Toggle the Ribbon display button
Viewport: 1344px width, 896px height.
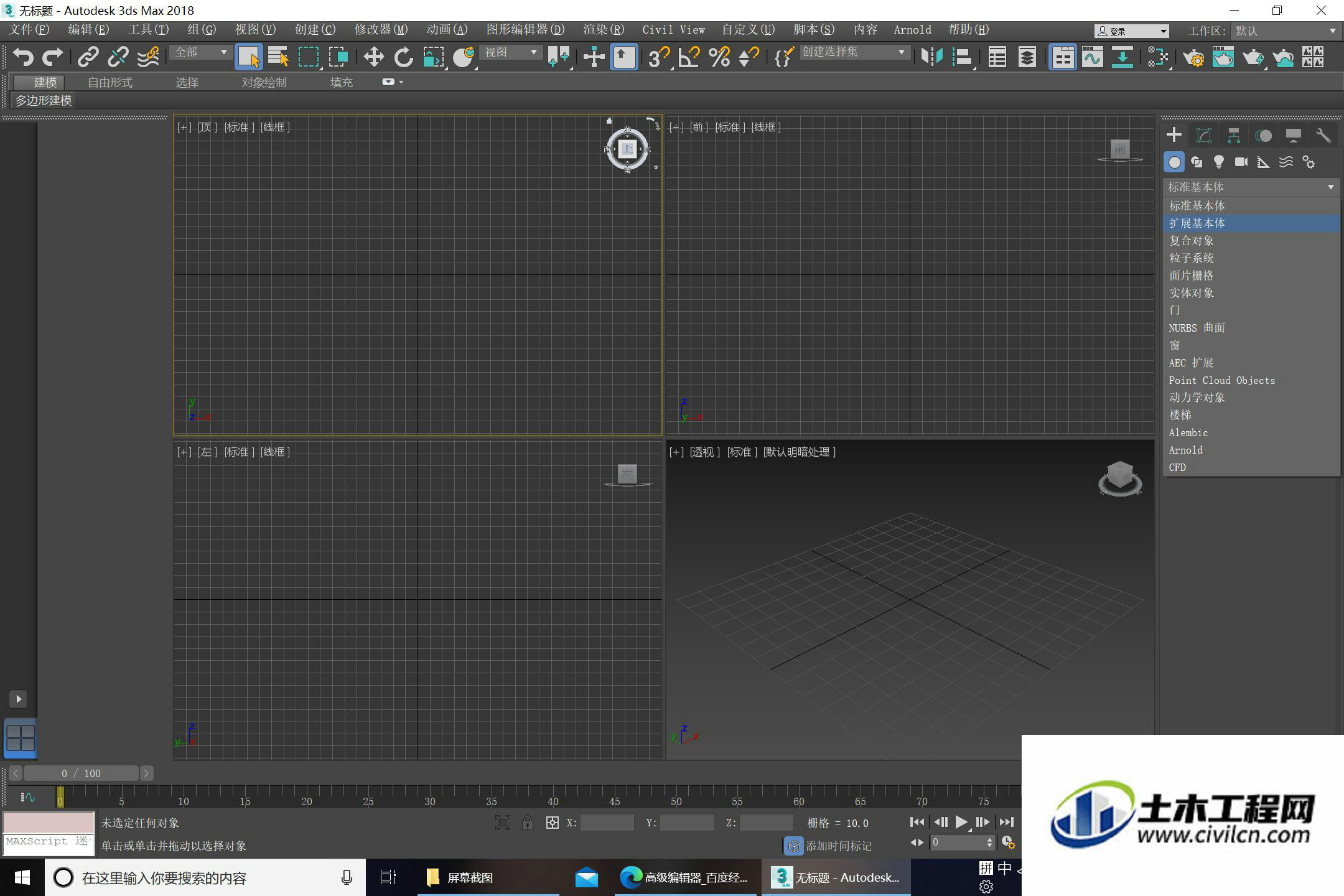pos(1063,57)
